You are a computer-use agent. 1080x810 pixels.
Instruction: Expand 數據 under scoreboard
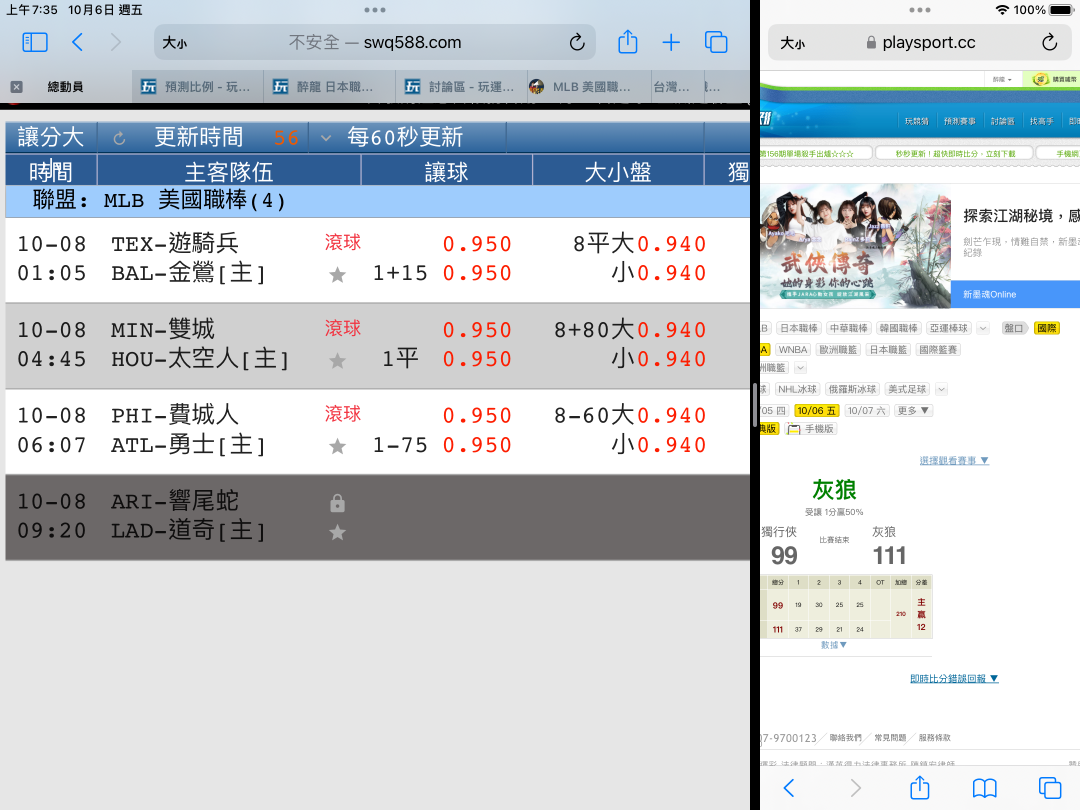click(833, 645)
